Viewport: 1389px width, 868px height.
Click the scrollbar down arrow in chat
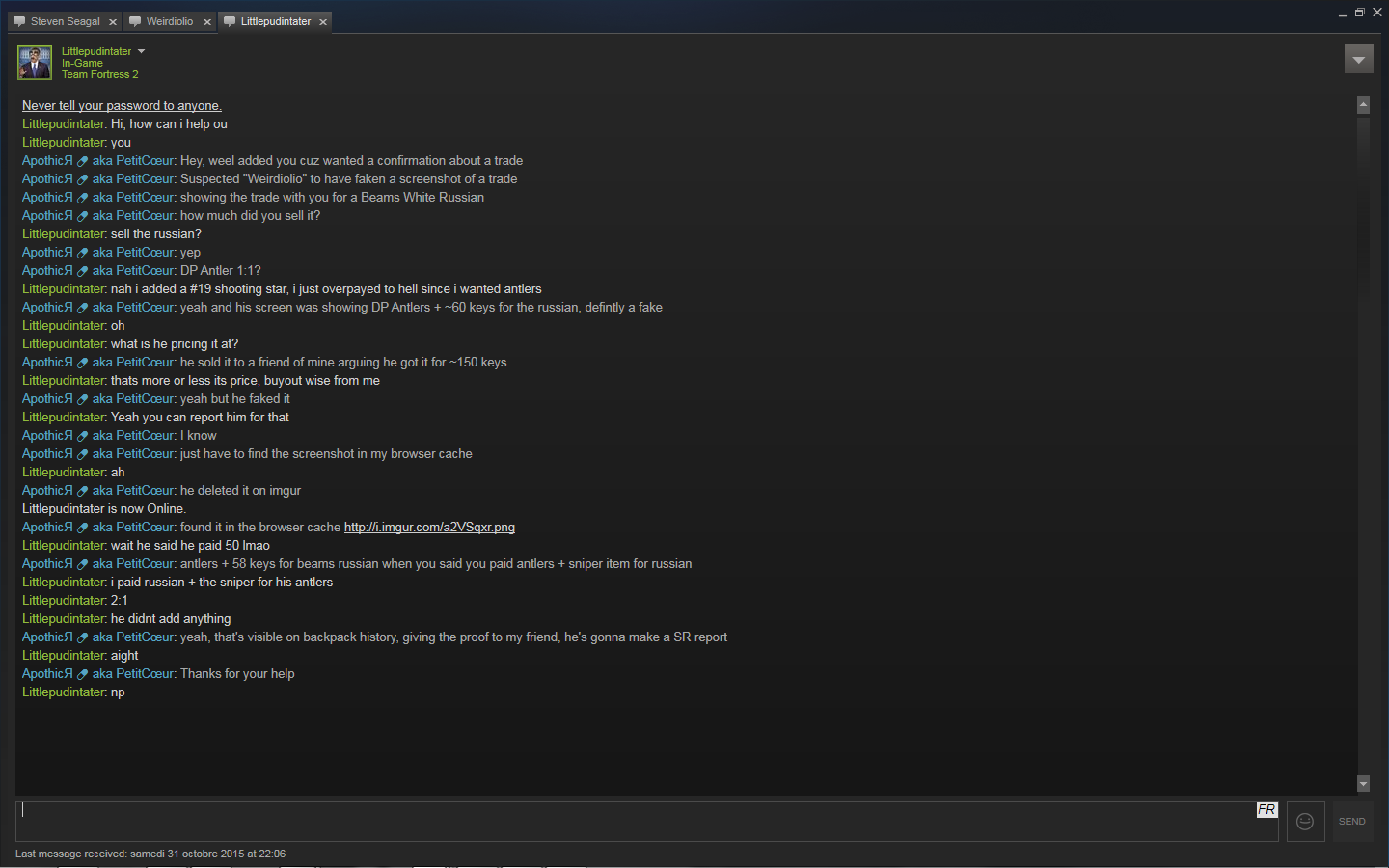click(x=1363, y=784)
